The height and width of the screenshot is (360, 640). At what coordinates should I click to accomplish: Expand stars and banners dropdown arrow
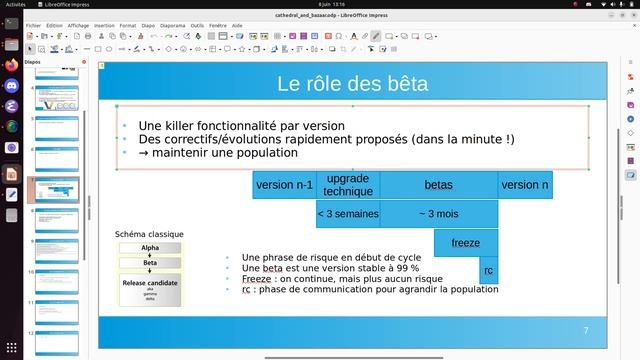[x=250, y=49]
